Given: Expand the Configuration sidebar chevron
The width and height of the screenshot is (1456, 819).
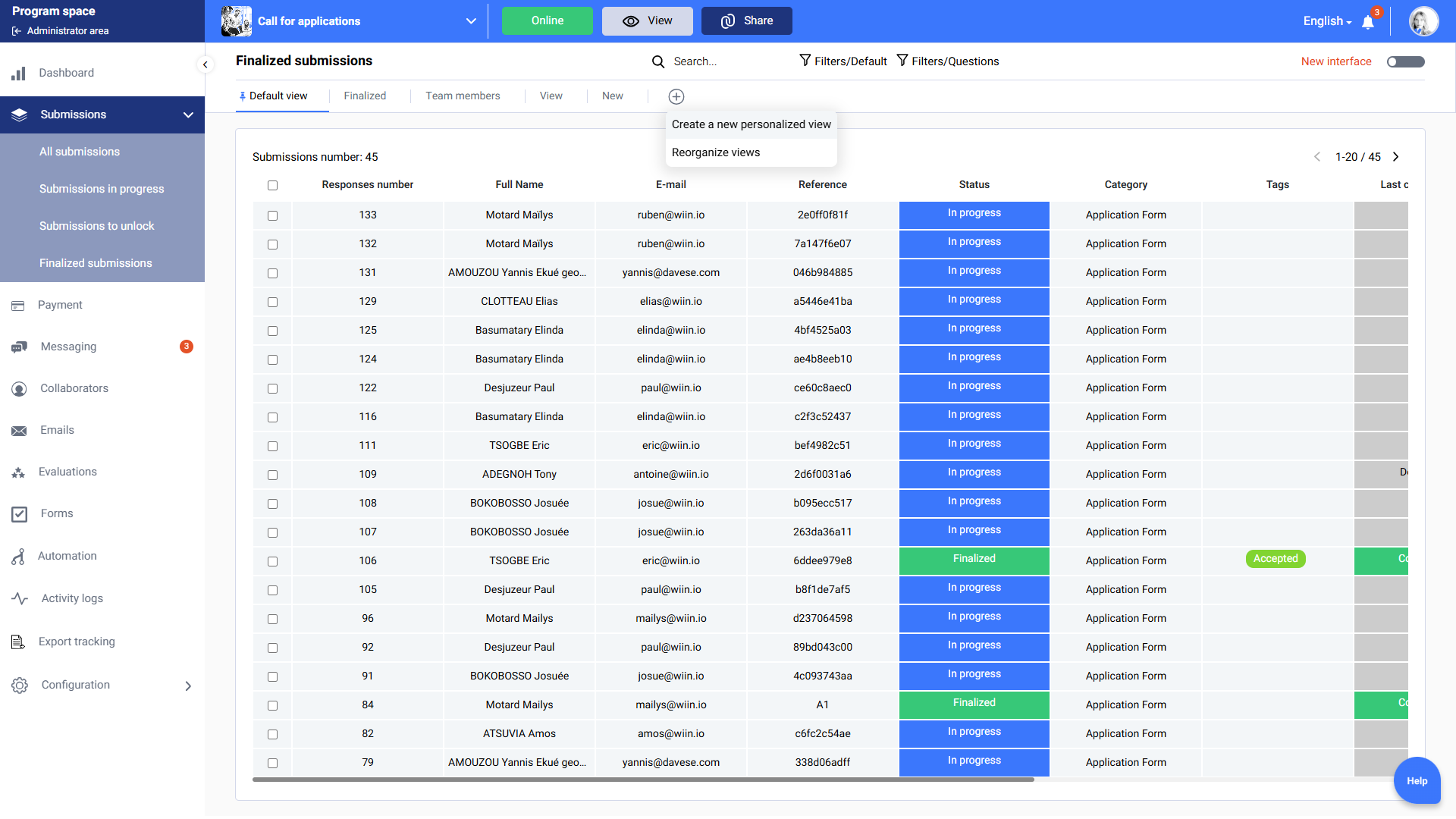Looking at the screenshot, I should tap(188, 686).
